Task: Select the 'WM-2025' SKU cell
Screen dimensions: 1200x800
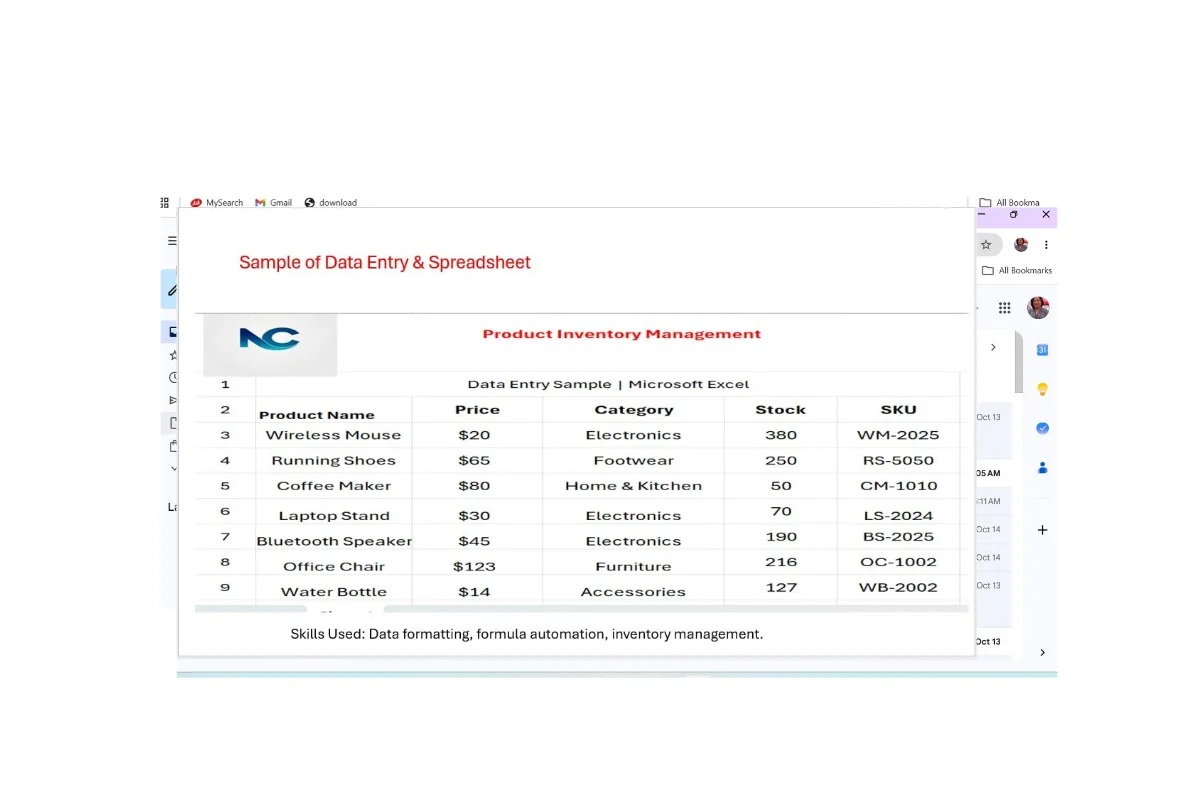Action: click(898, 435)
